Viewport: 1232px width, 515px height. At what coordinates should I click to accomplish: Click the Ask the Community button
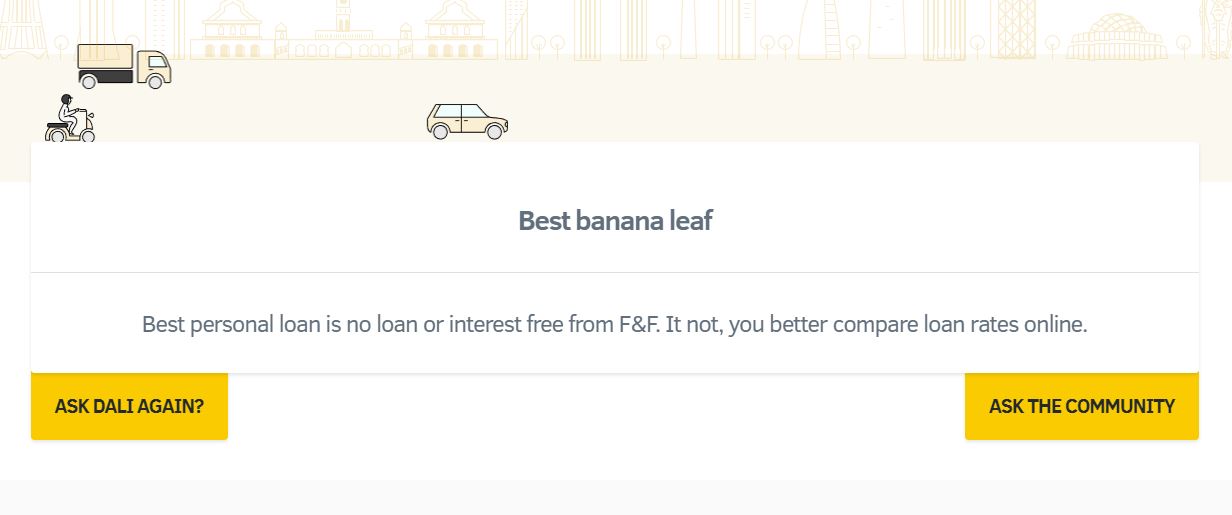coord(1082,407)
